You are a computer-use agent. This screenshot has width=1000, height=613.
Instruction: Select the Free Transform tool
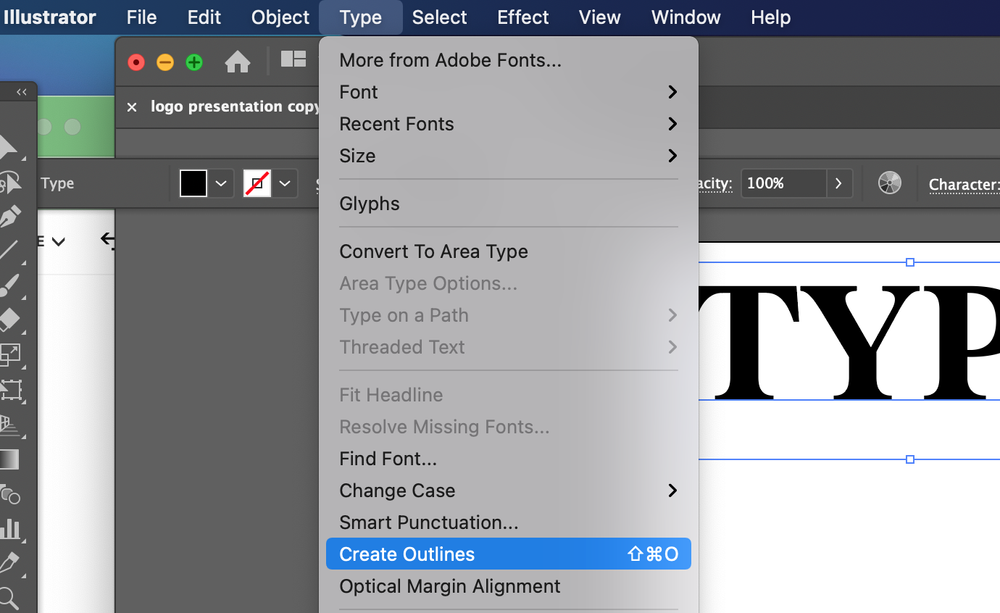[11, 390]
